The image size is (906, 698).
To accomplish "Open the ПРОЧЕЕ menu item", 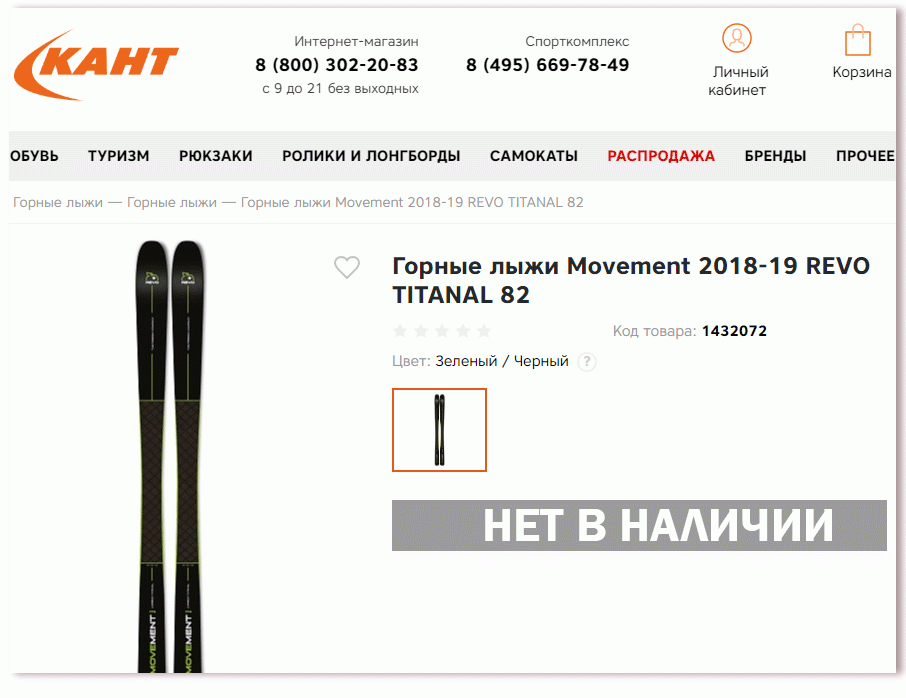I will point(865,156).
